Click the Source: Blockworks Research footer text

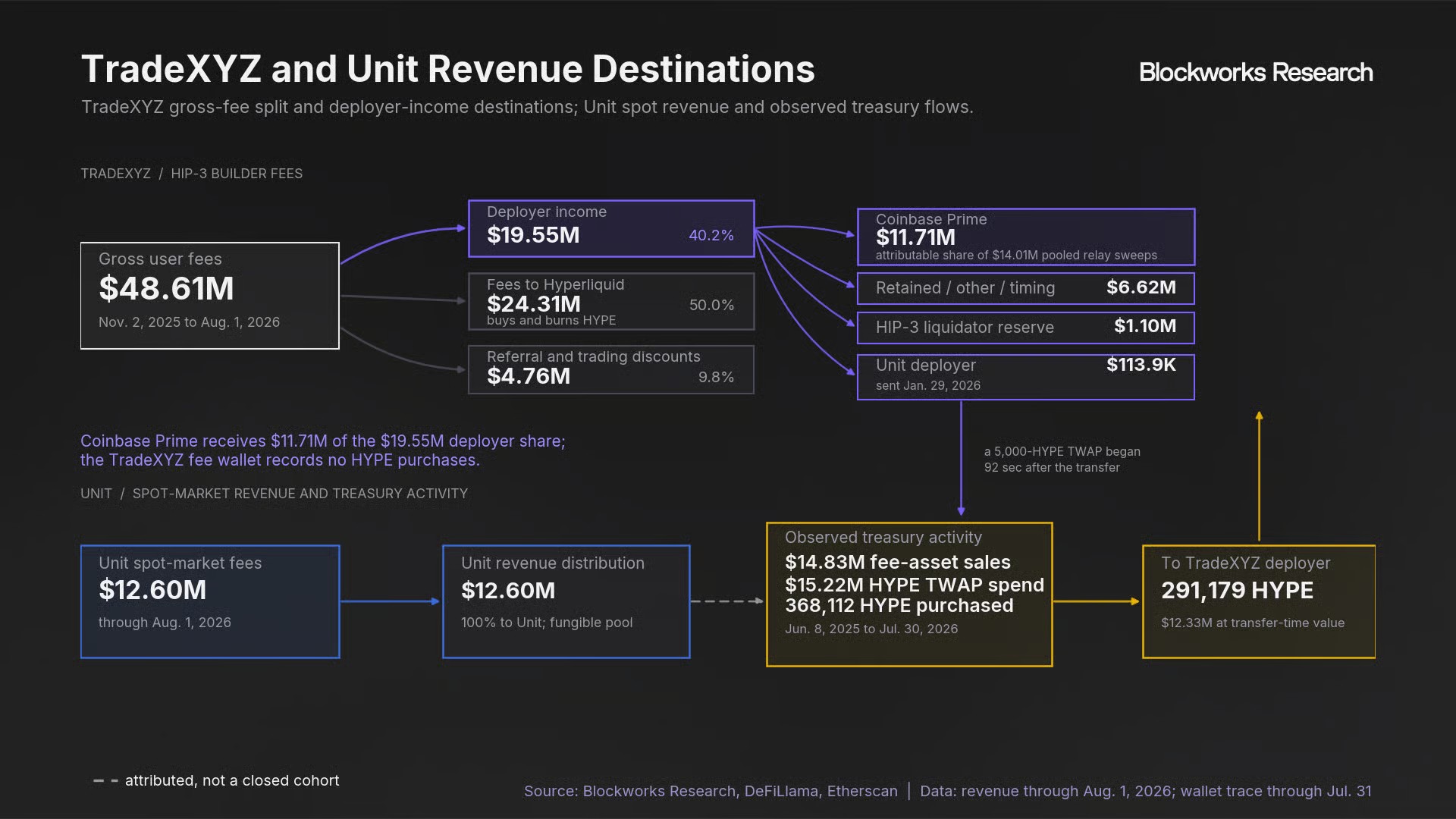711,791
